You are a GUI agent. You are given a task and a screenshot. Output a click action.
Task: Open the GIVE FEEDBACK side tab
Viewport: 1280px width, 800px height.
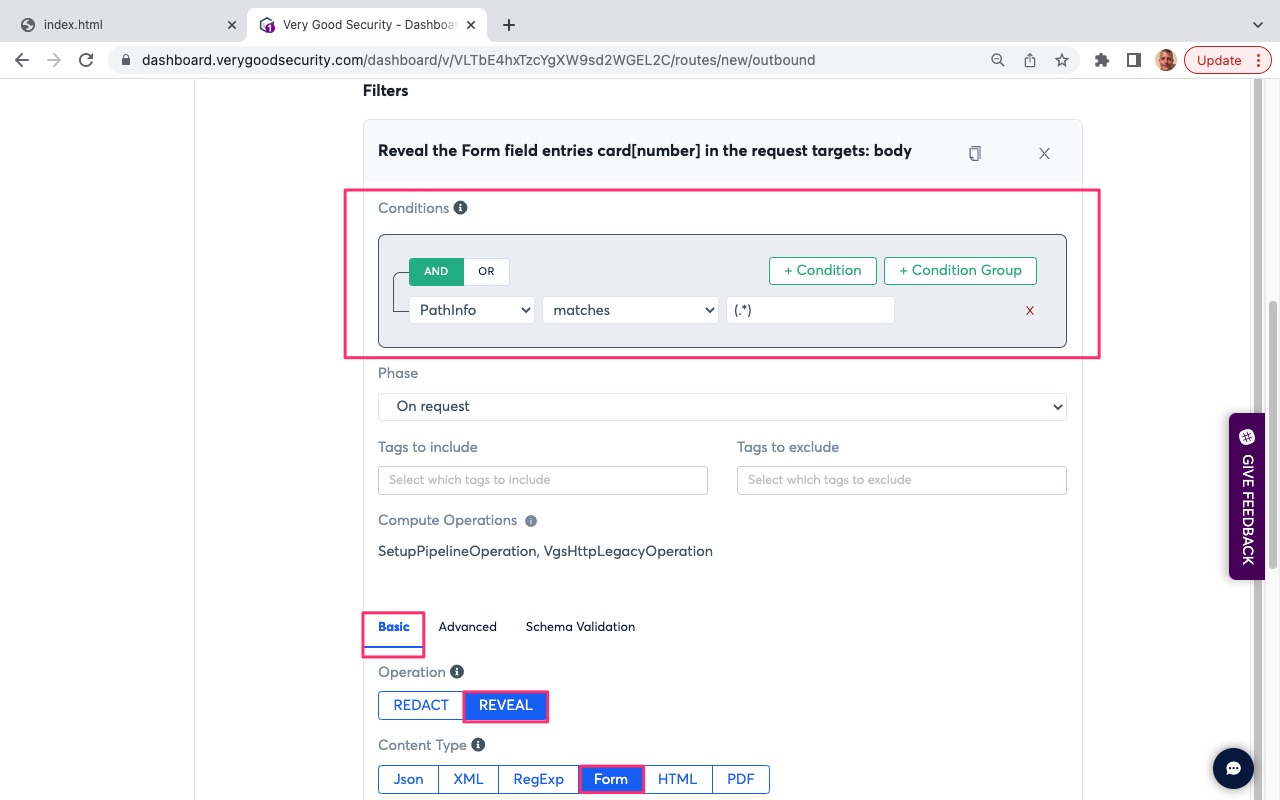(x=1247, y=496)
